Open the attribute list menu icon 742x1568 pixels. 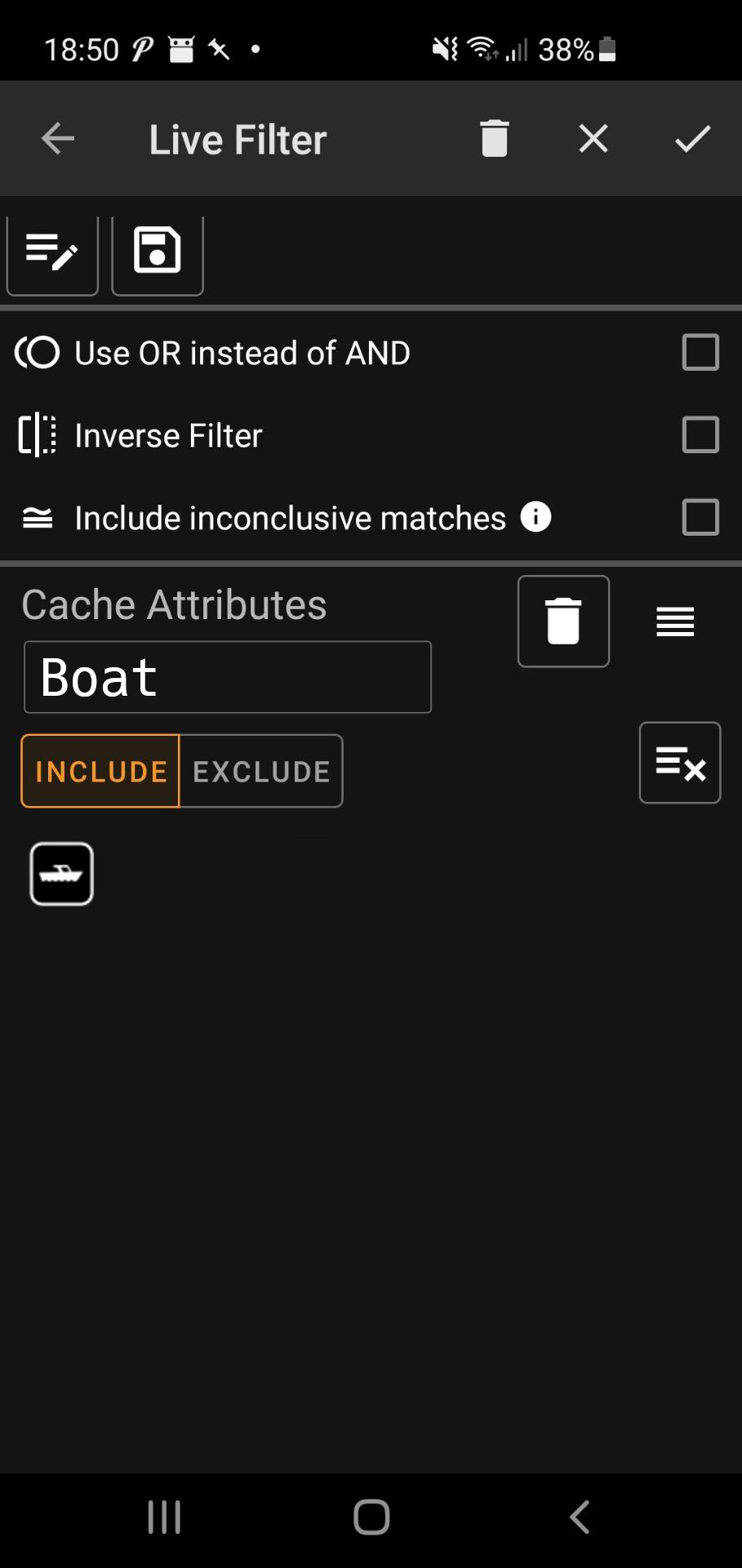(x=674, y=621)
